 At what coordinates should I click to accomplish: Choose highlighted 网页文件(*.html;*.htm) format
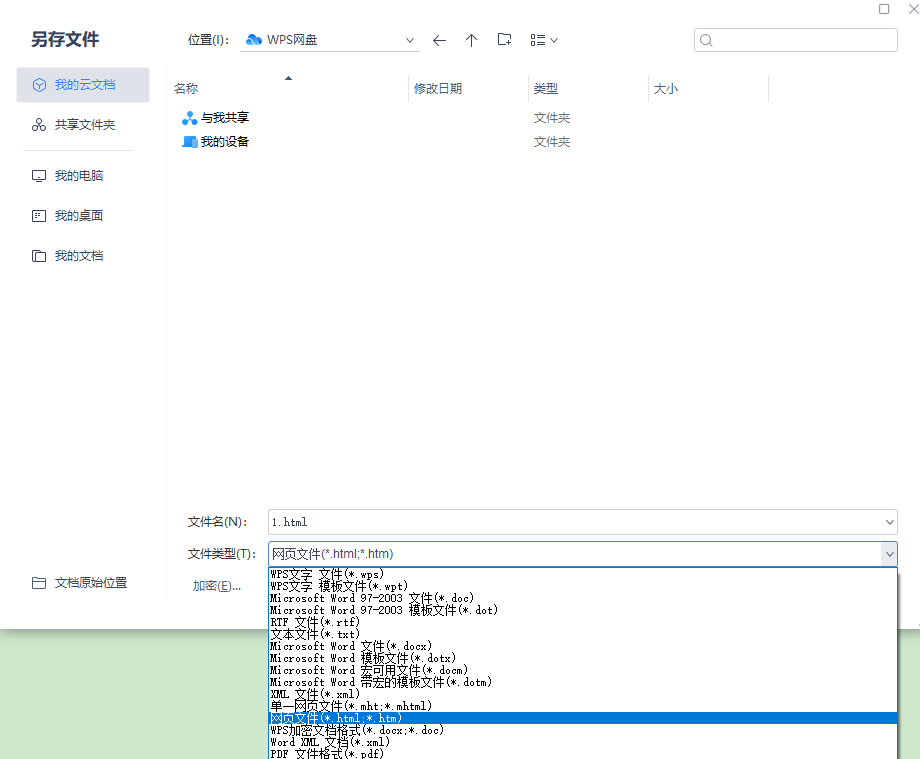[583, 719]
